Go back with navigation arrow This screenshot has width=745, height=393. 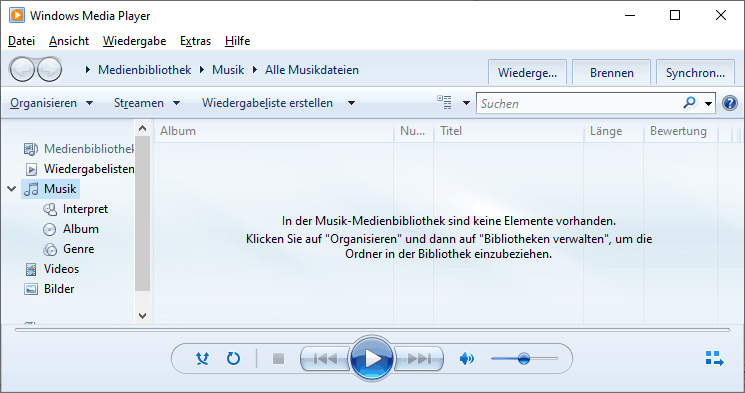coord(22,70)
